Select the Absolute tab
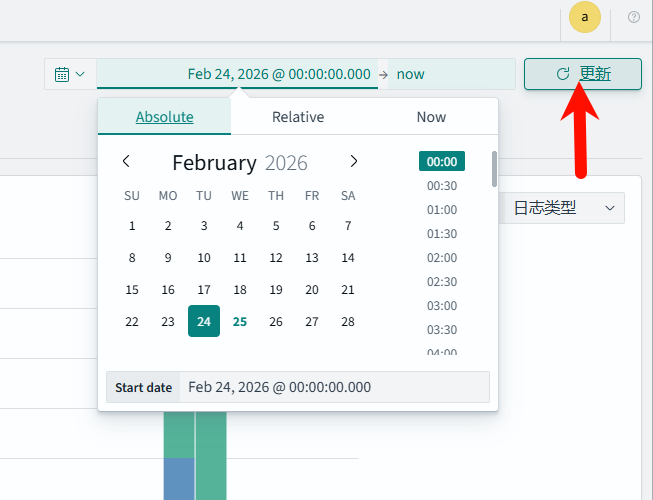This screenshot has height=500, width=653. (164, 117)
